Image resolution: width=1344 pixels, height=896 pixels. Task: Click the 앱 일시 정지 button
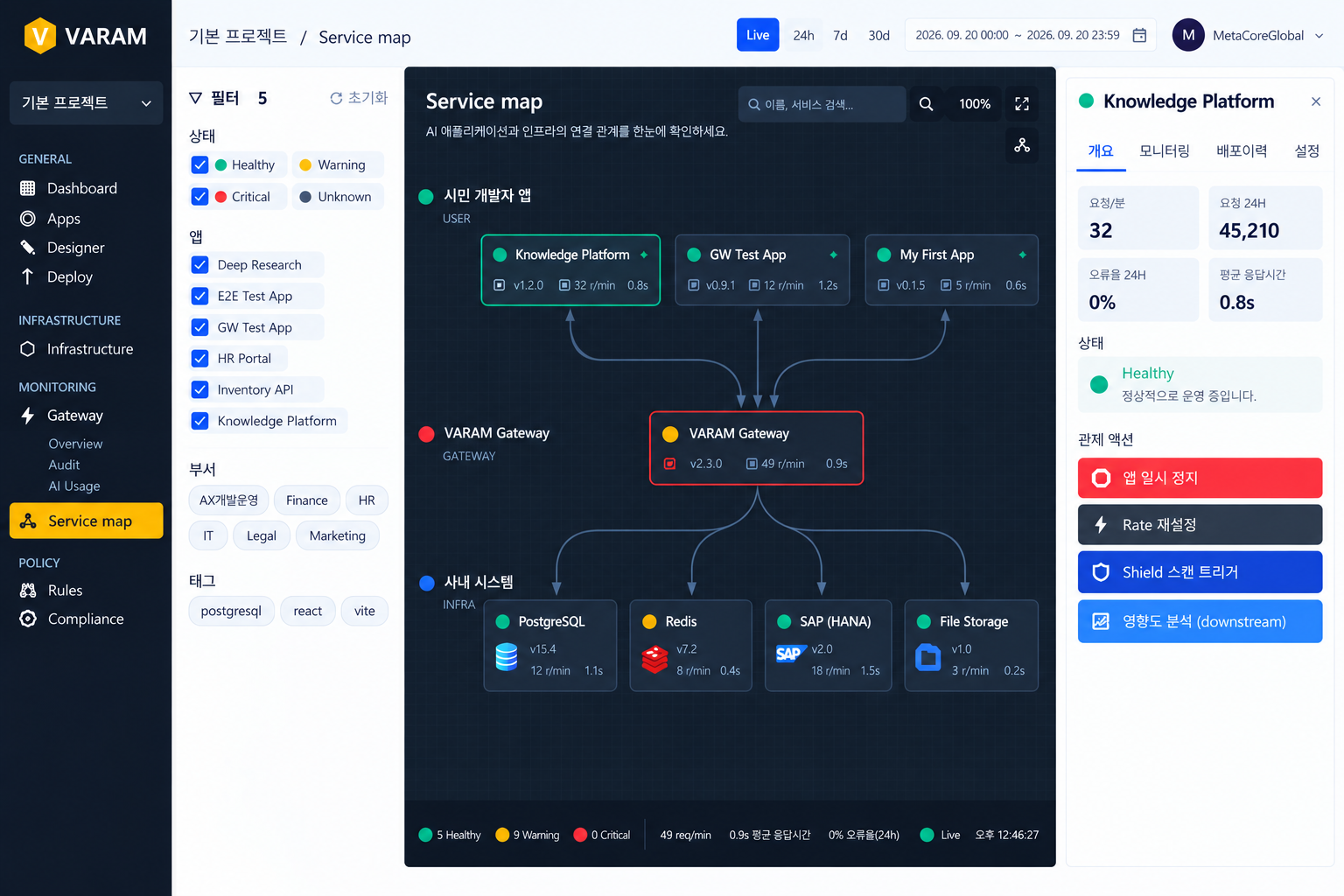point(1200,478)
